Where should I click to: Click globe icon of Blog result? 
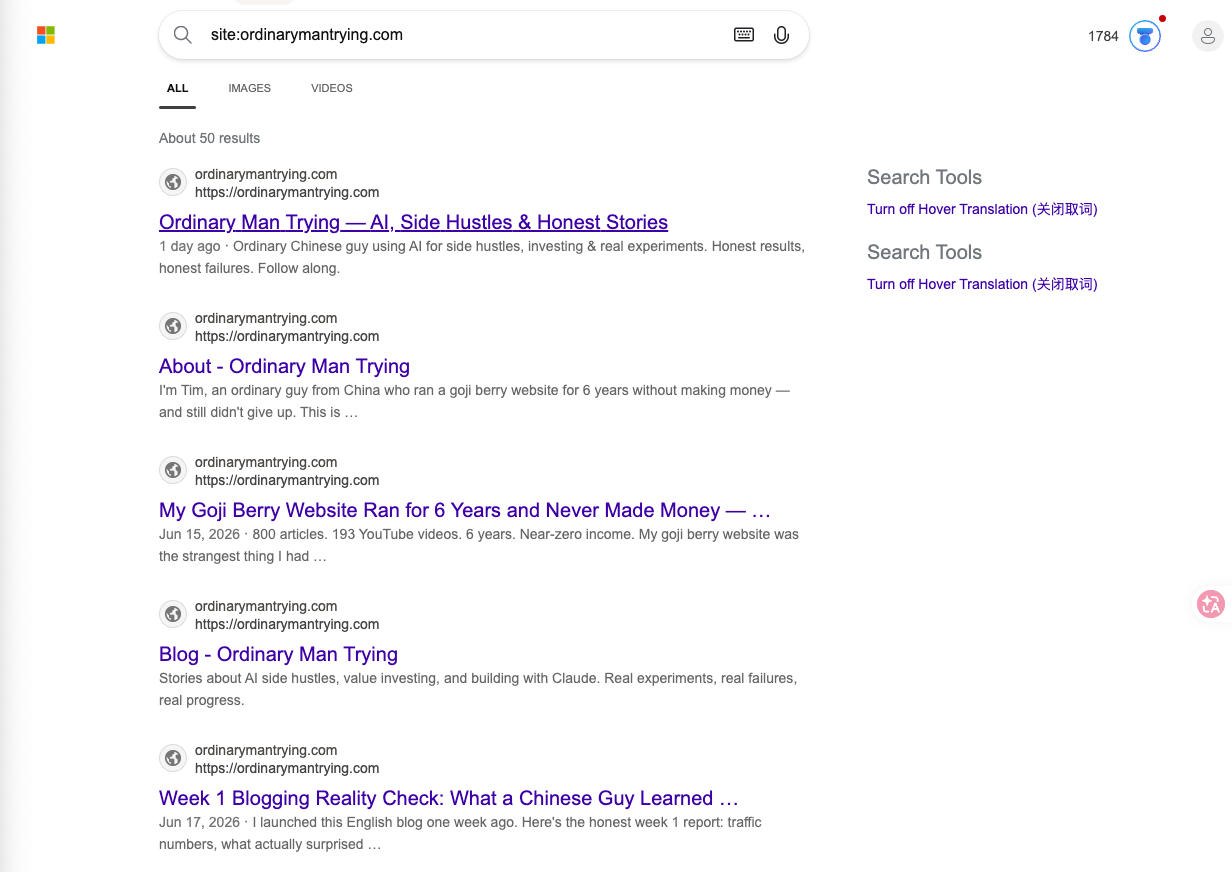click(x=173, y=614)
